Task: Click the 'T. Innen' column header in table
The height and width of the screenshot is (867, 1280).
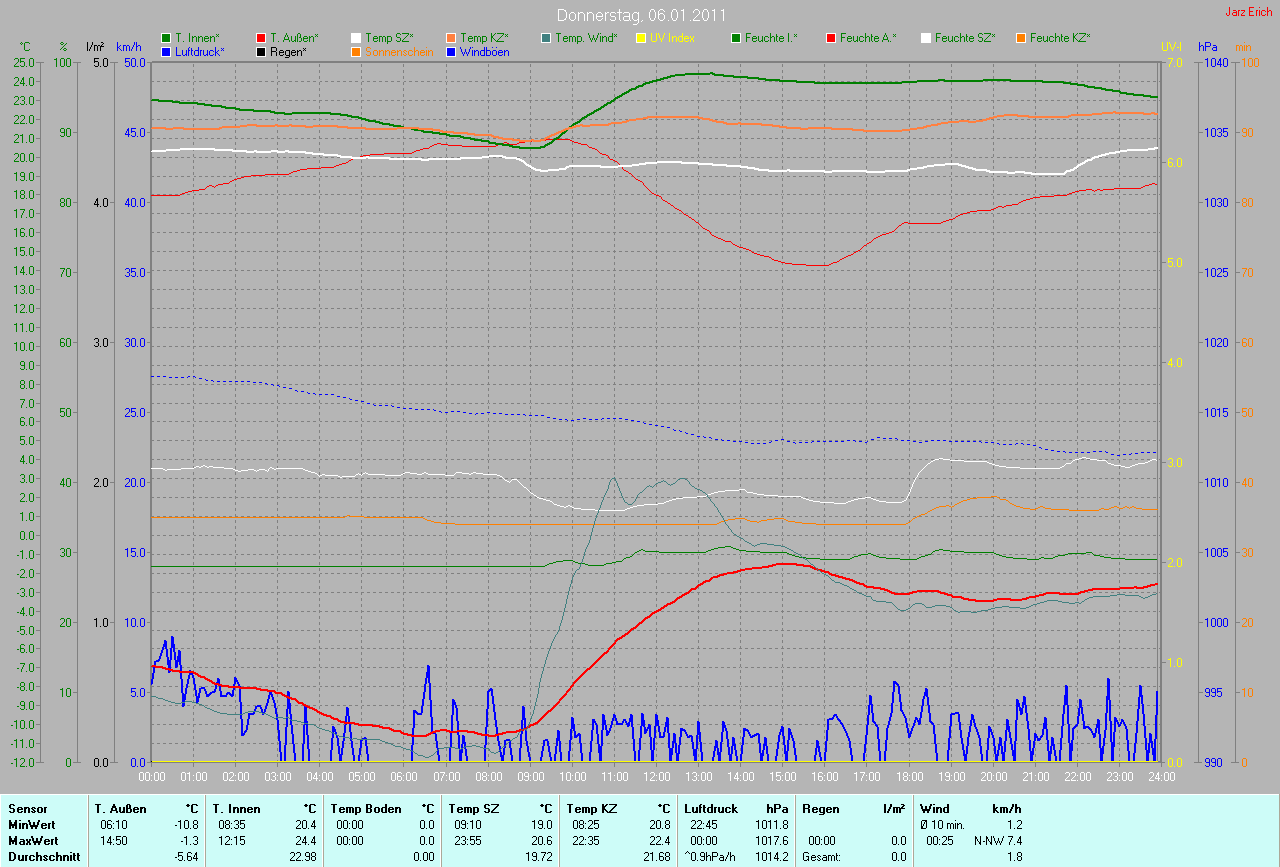Action: (237, 809)
